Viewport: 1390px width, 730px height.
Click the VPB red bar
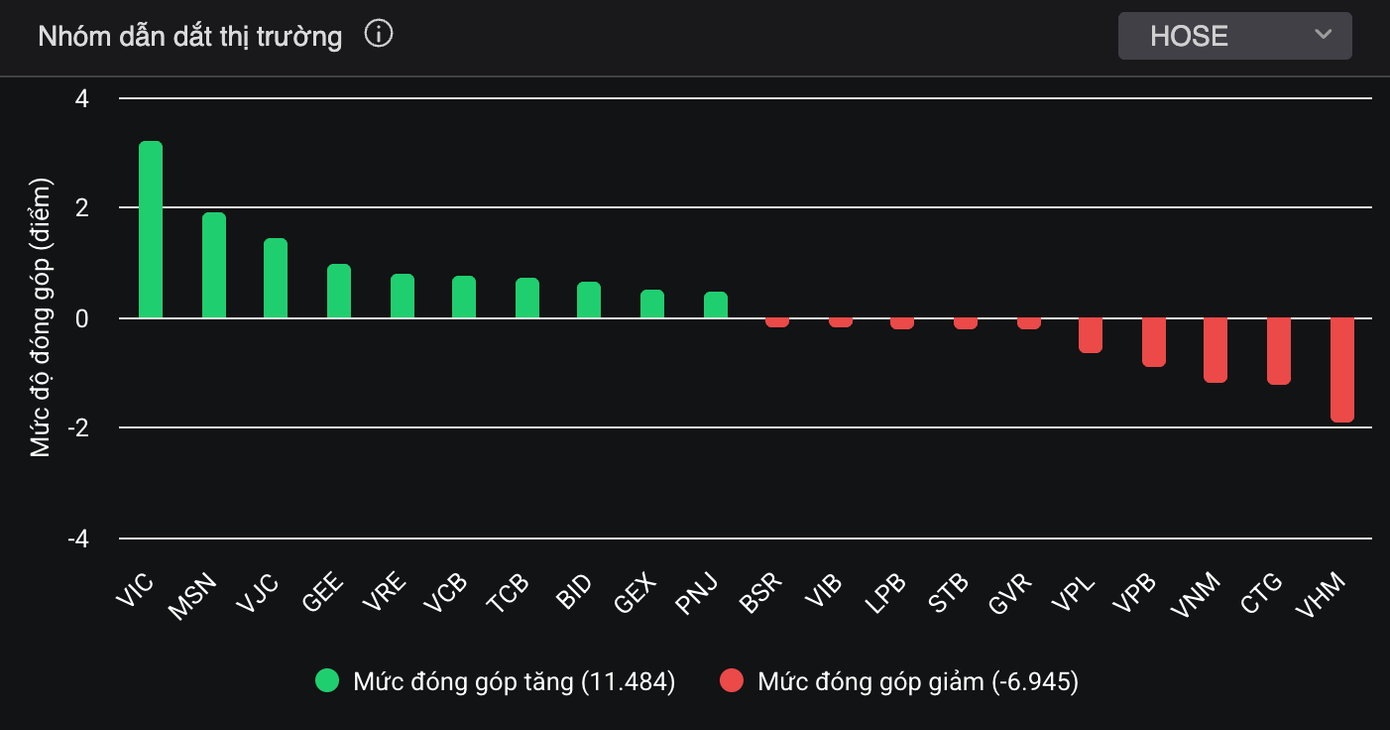click(1154, 342)
